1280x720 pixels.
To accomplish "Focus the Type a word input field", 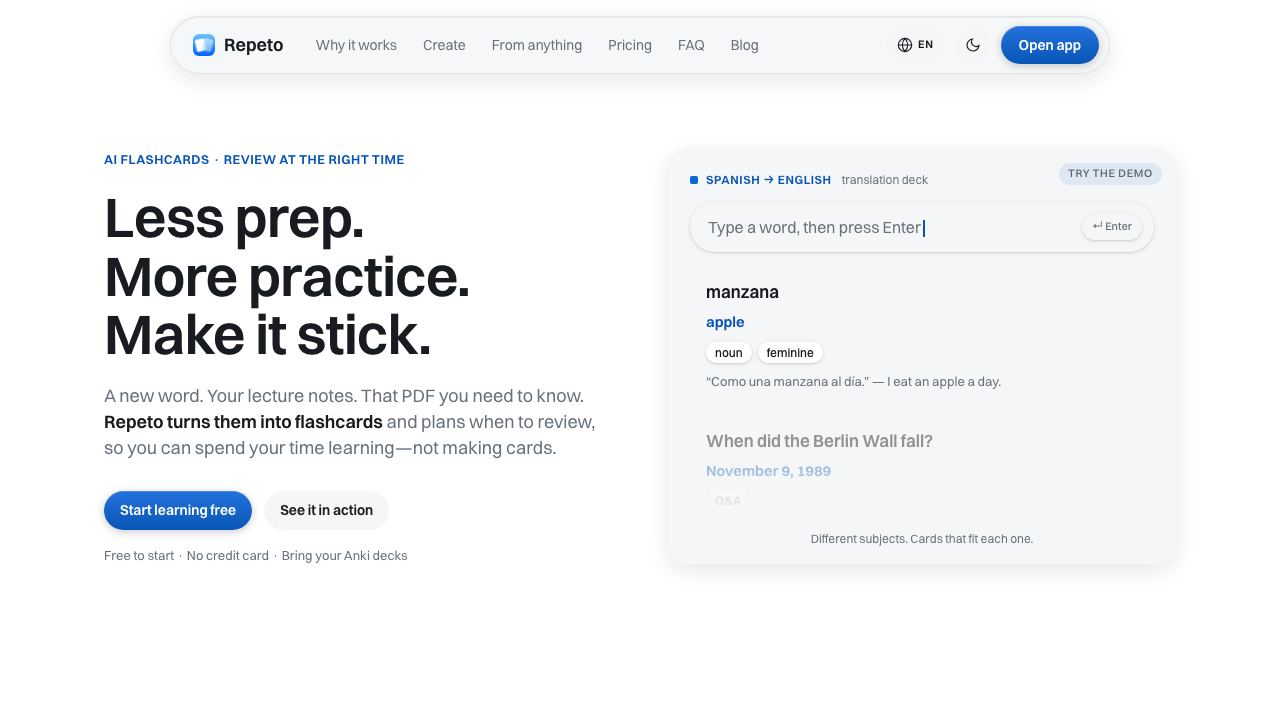I will point(922,227).
